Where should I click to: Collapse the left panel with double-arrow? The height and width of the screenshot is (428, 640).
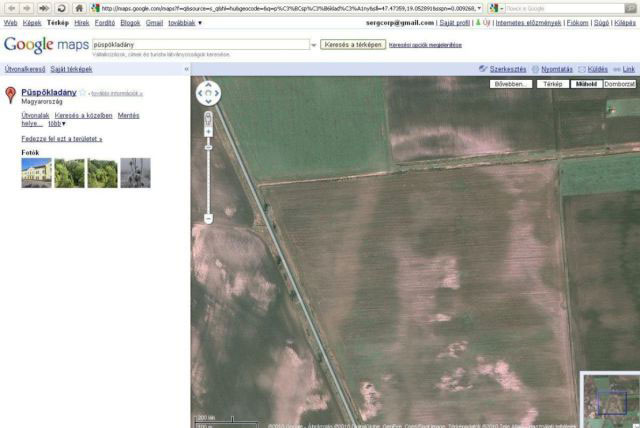187,69
